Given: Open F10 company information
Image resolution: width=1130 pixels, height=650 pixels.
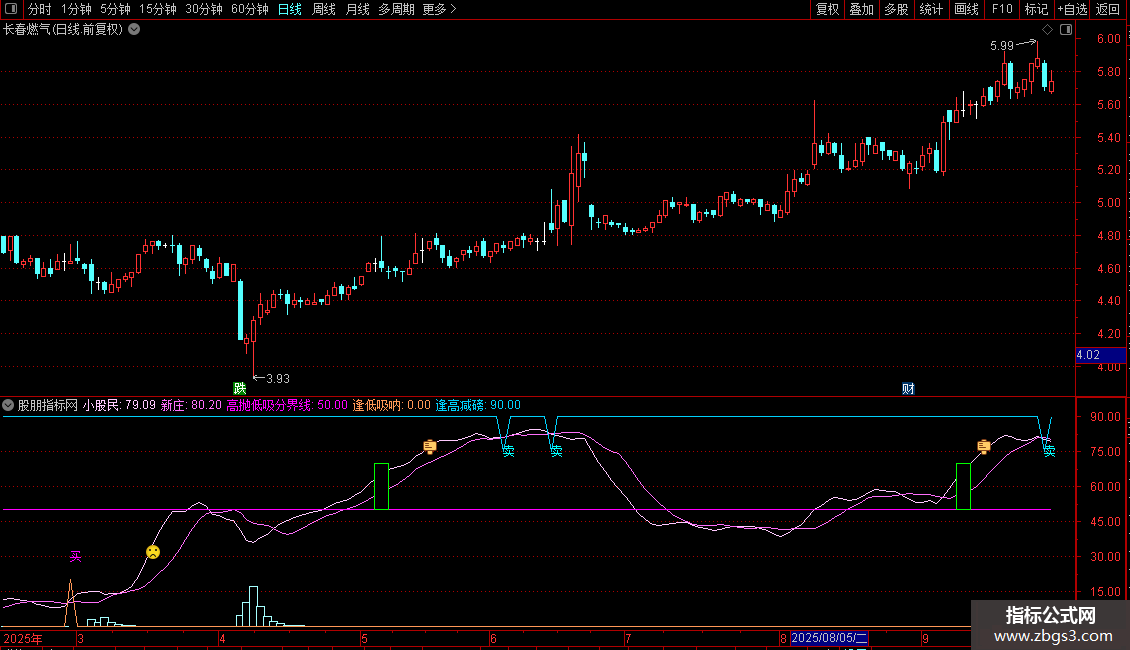Looking at the screenshot, I should pos(1002,9).
